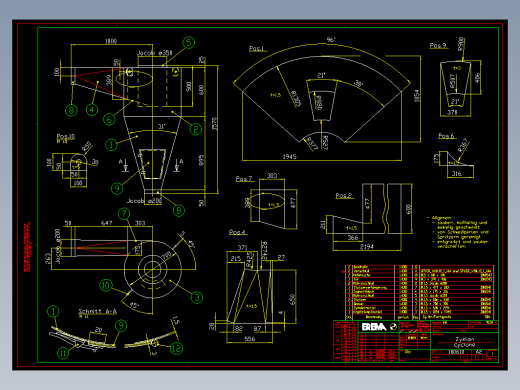Select the '1570' overall height dimension
The image size is (520, 390).
coord(214,124)
